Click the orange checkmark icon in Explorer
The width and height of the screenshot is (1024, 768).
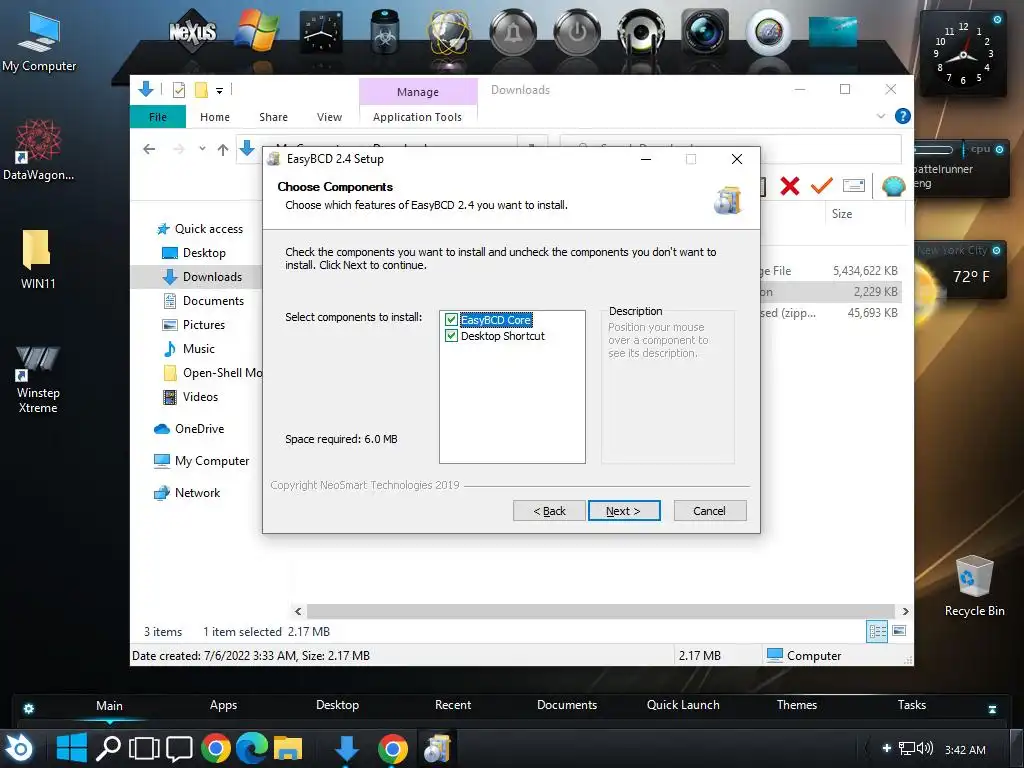point(822,186)
